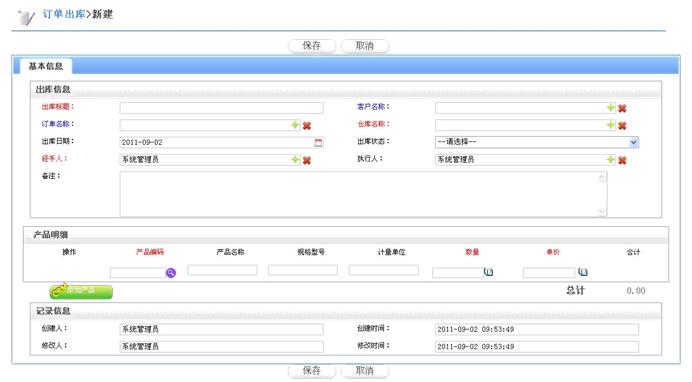Click the green plus icon for 经手人
The height and width of the screenshot is (382, 692).
pyautogui.click(x=295, y=159)
